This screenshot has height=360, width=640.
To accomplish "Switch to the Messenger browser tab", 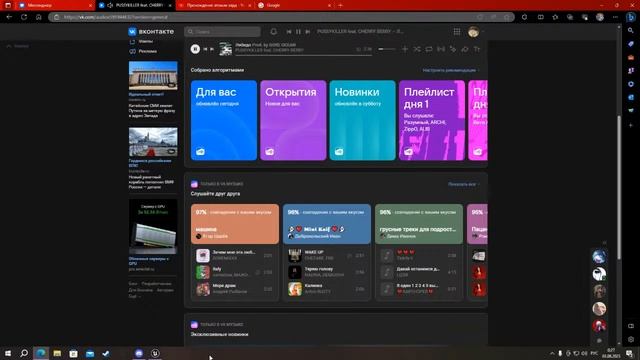I will coord(54,5).
